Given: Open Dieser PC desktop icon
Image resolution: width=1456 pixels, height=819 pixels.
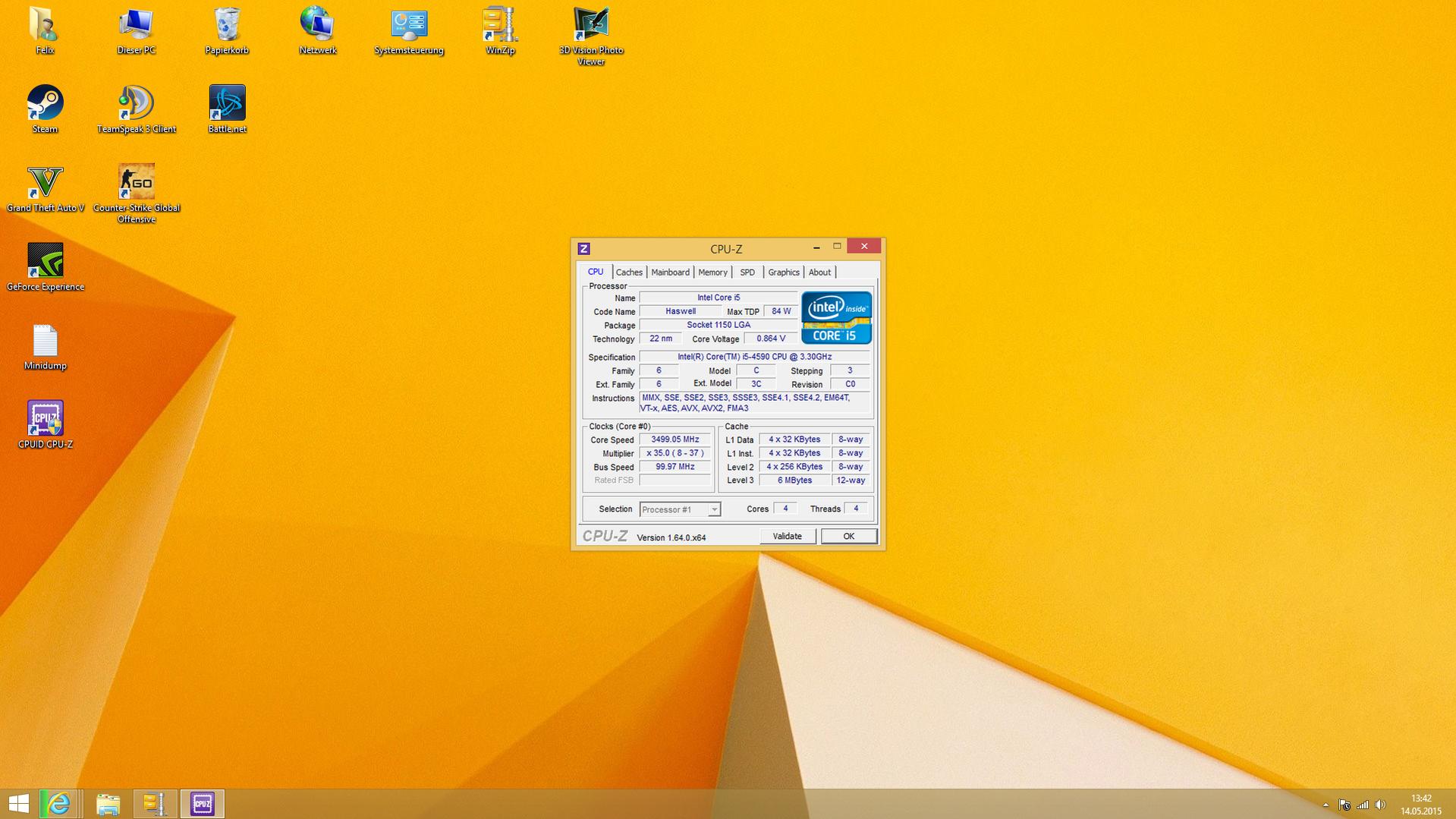Looking at the screenshot, I should pos(136,30).
